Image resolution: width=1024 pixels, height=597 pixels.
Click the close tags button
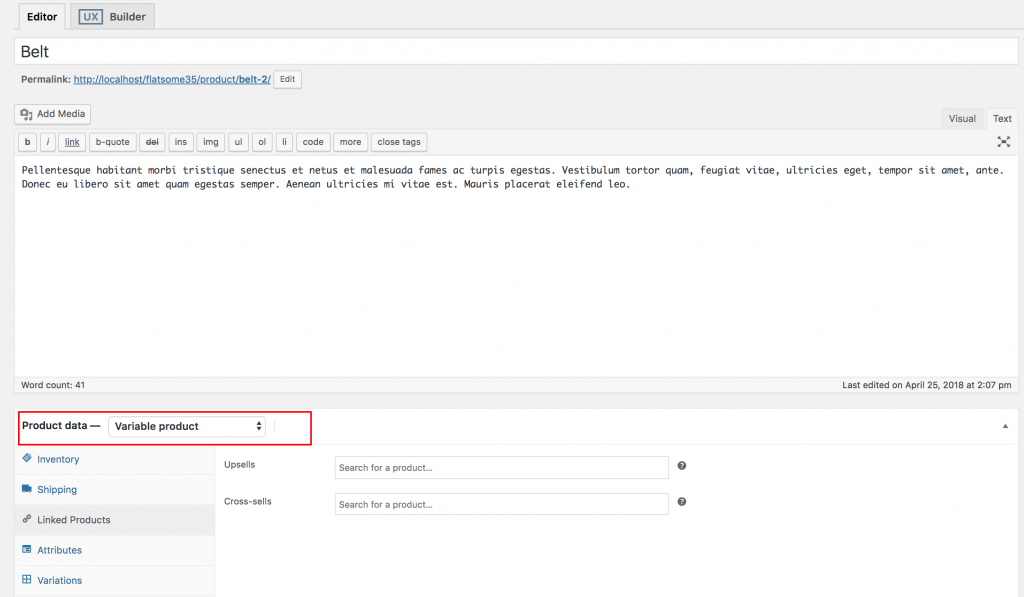(x=398, y=141)
